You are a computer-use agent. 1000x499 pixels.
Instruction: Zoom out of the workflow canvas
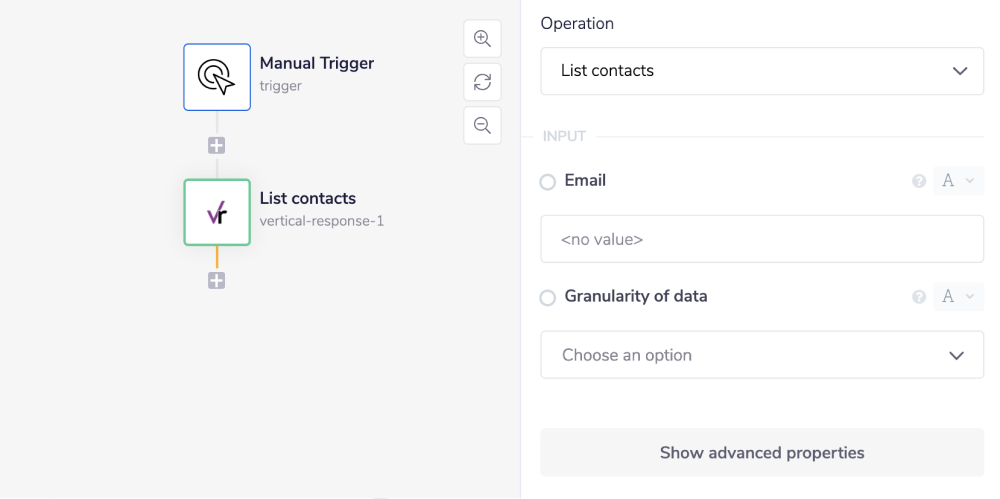(x=482, y=125)
